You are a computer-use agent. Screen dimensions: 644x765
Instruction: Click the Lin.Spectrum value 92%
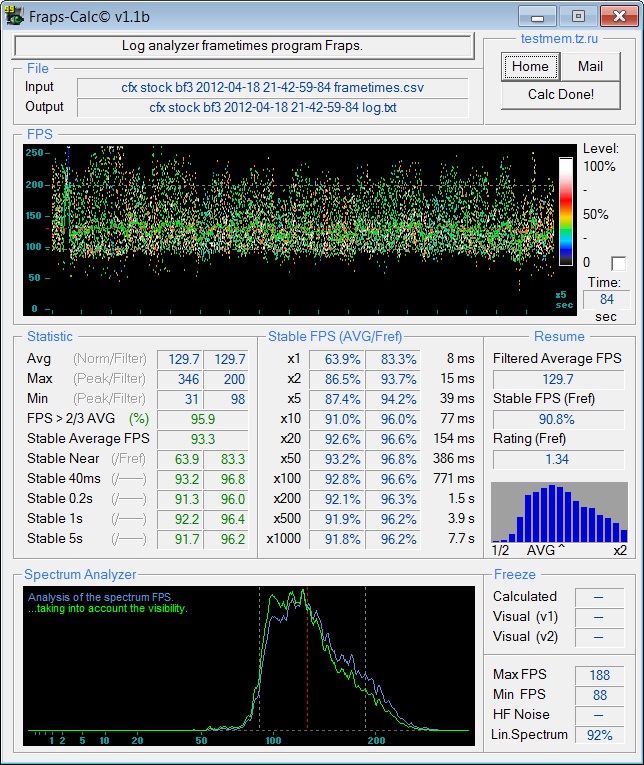tap(600, 735)
